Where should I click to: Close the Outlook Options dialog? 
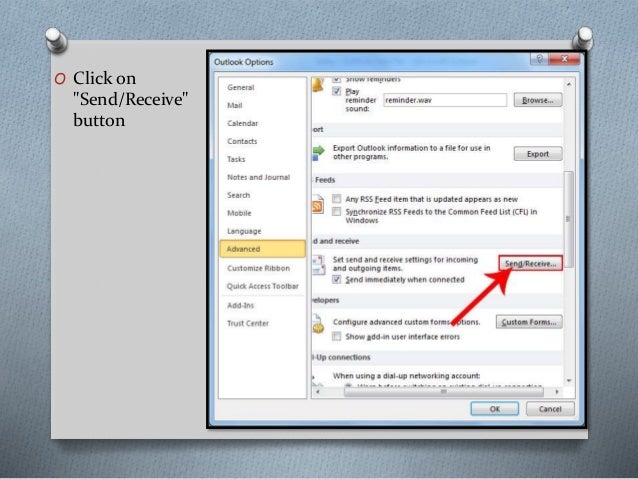point(564,59)
